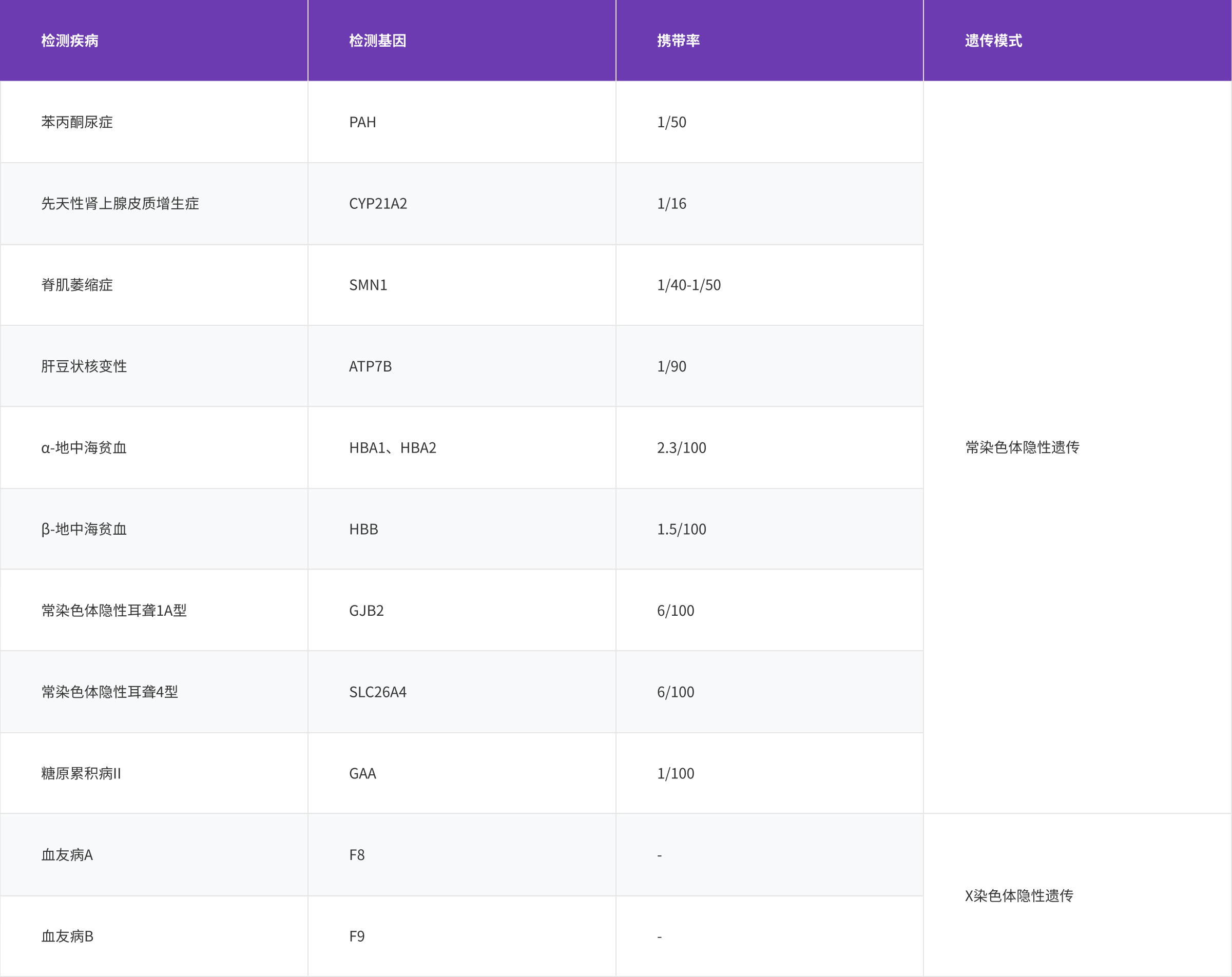Click the 检测基因 column header
1232x977 pixels.
tap(378, 41)
